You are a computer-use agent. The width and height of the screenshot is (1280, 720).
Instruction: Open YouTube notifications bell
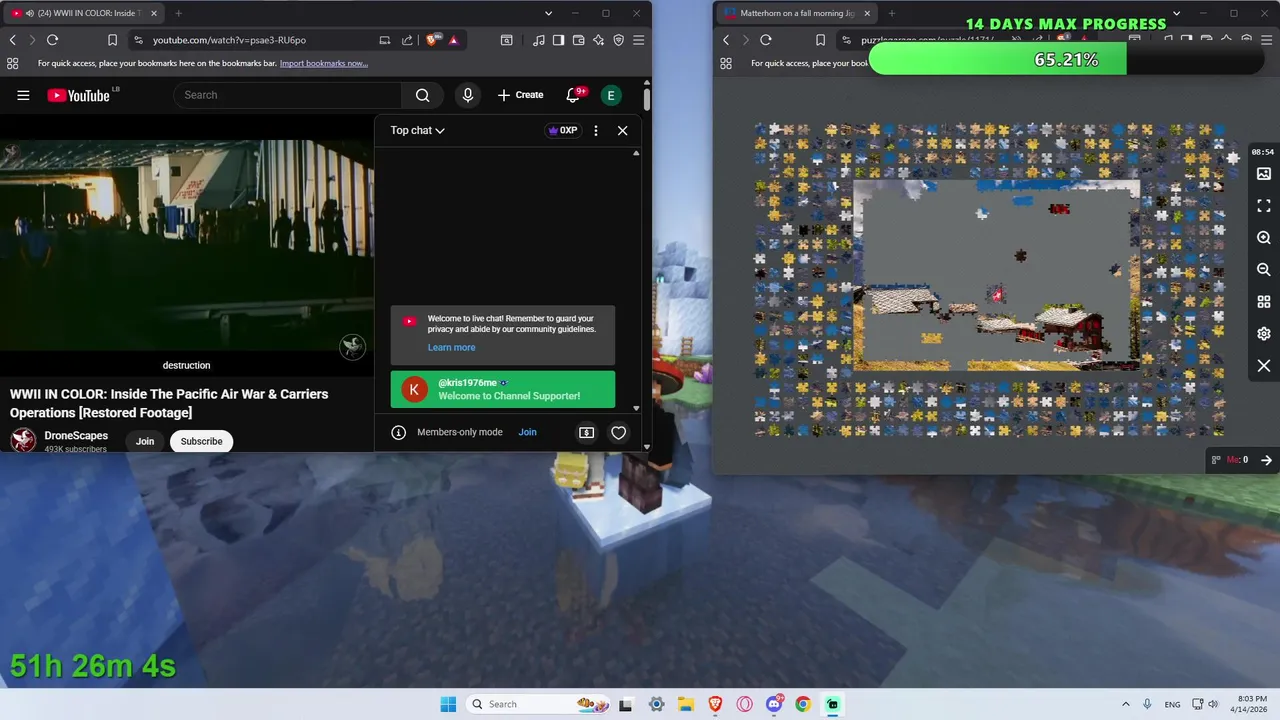(573, 95)
